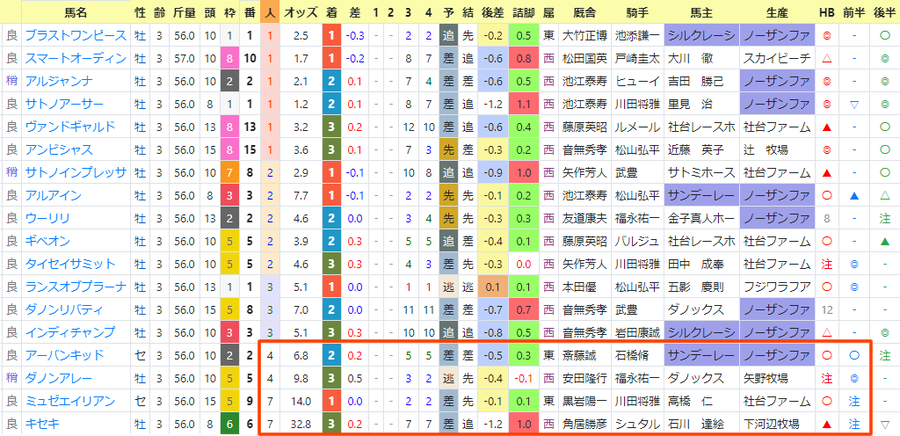Click the ウーリリ horse name
This screenshot has height=436, width=900.
47,219
